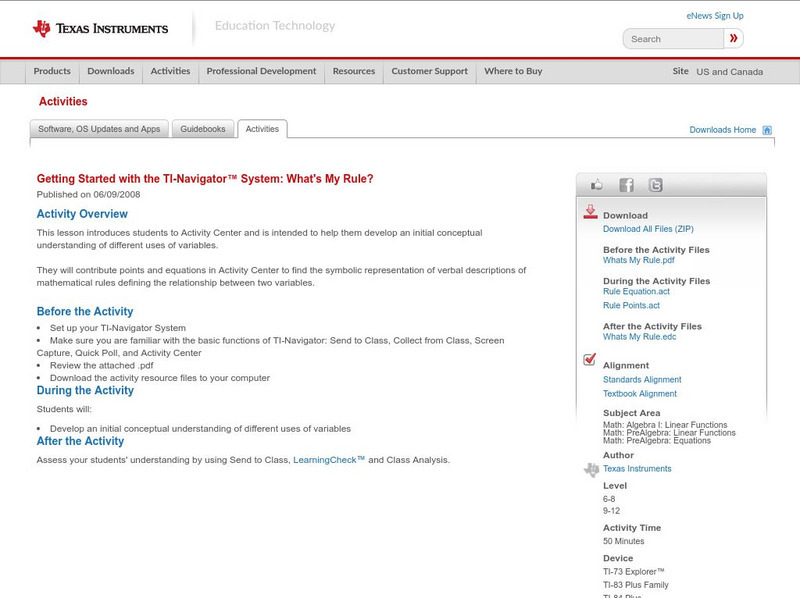Image resolution: width=800 pixels, height=598 pixels.
Task: Click the Alignment checkmark icon
Action: (x=590, y=359)
